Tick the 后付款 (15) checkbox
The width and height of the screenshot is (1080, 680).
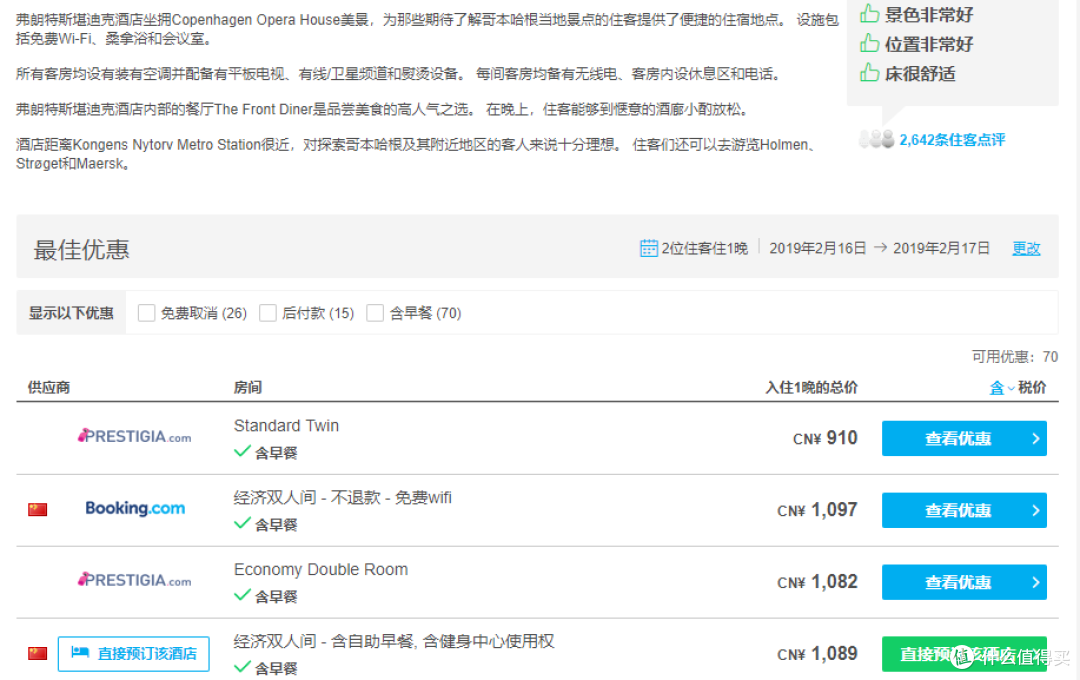pyautogui.click(x=268, y=313)
